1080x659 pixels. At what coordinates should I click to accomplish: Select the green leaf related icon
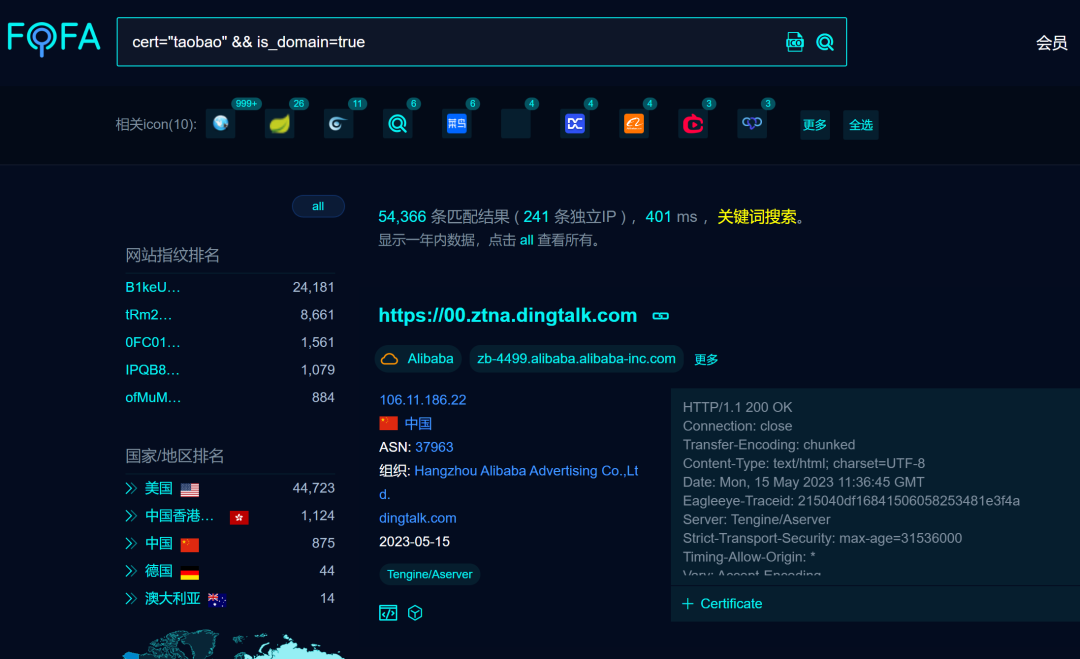pyautogui.click(x=279, y=124)
